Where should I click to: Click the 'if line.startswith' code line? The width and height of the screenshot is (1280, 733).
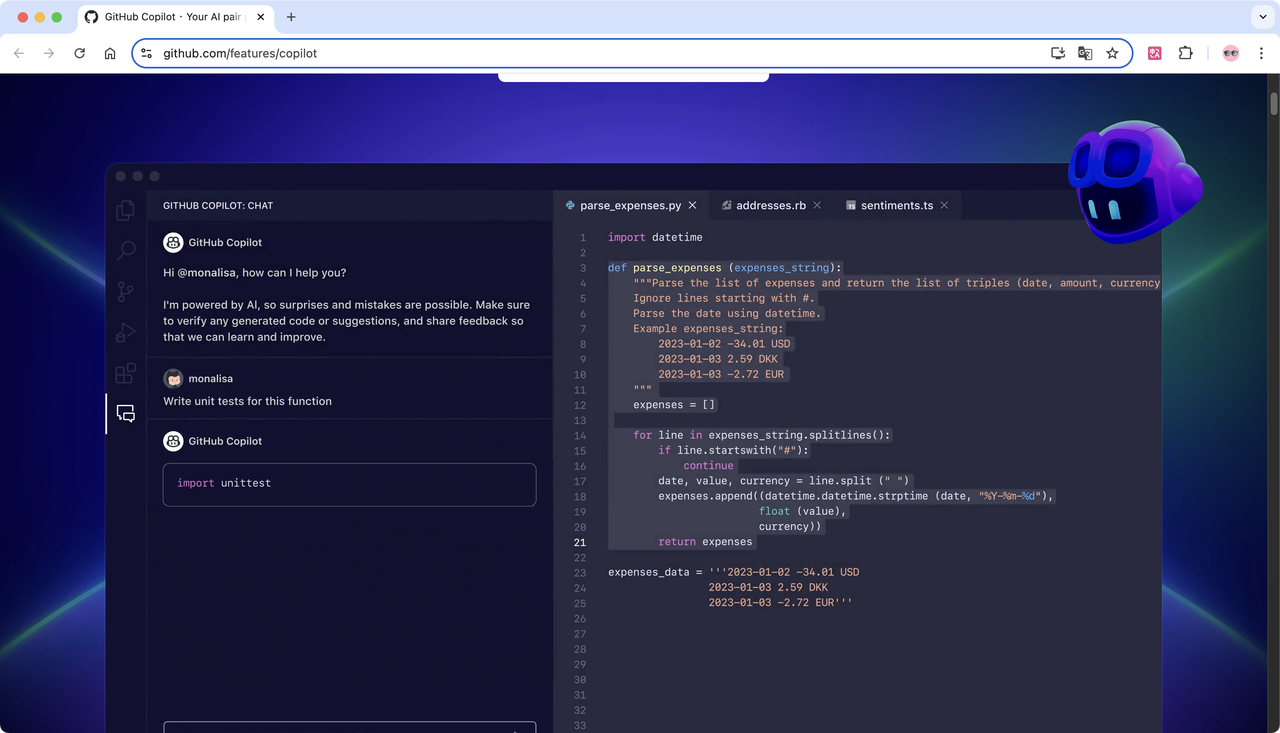pyautogui.click(x=734, y=450)
